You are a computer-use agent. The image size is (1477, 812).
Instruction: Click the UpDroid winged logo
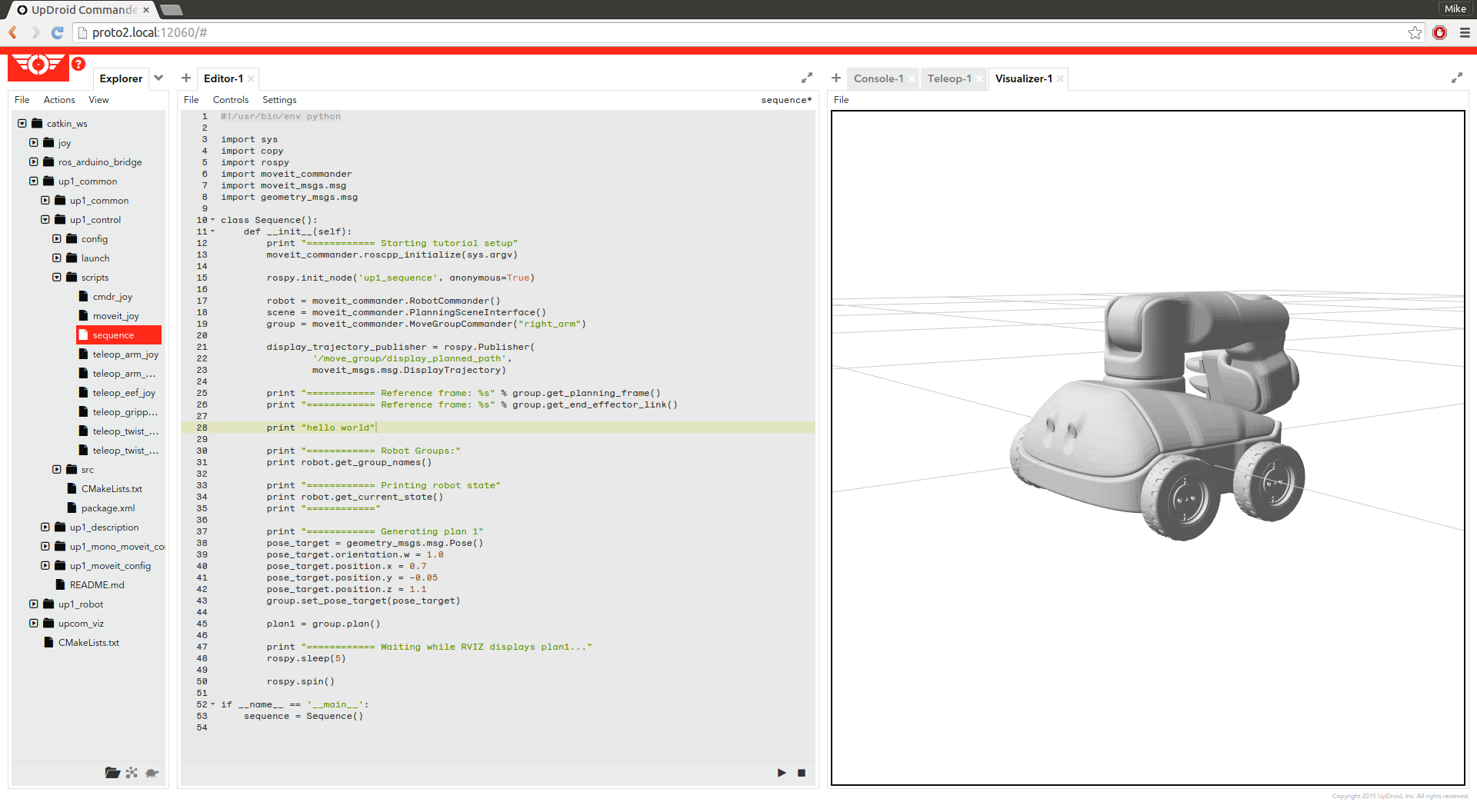coord(38,65)
